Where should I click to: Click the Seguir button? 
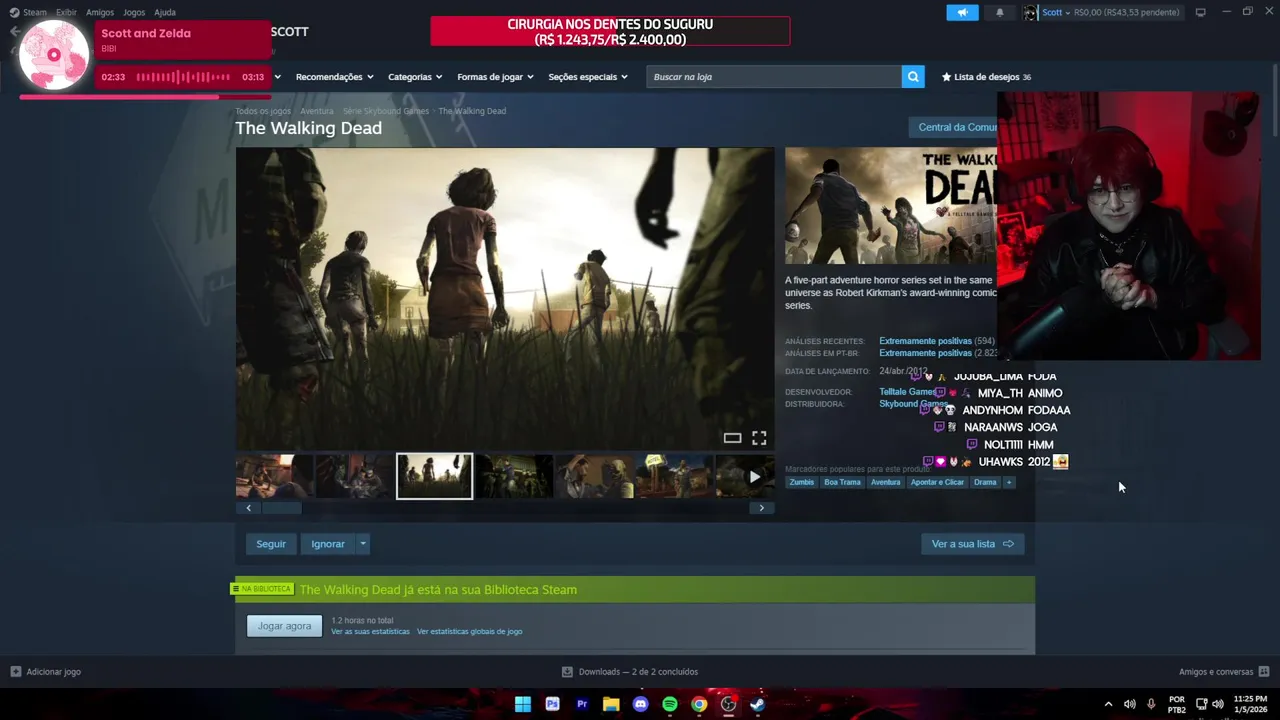point(271,544)
